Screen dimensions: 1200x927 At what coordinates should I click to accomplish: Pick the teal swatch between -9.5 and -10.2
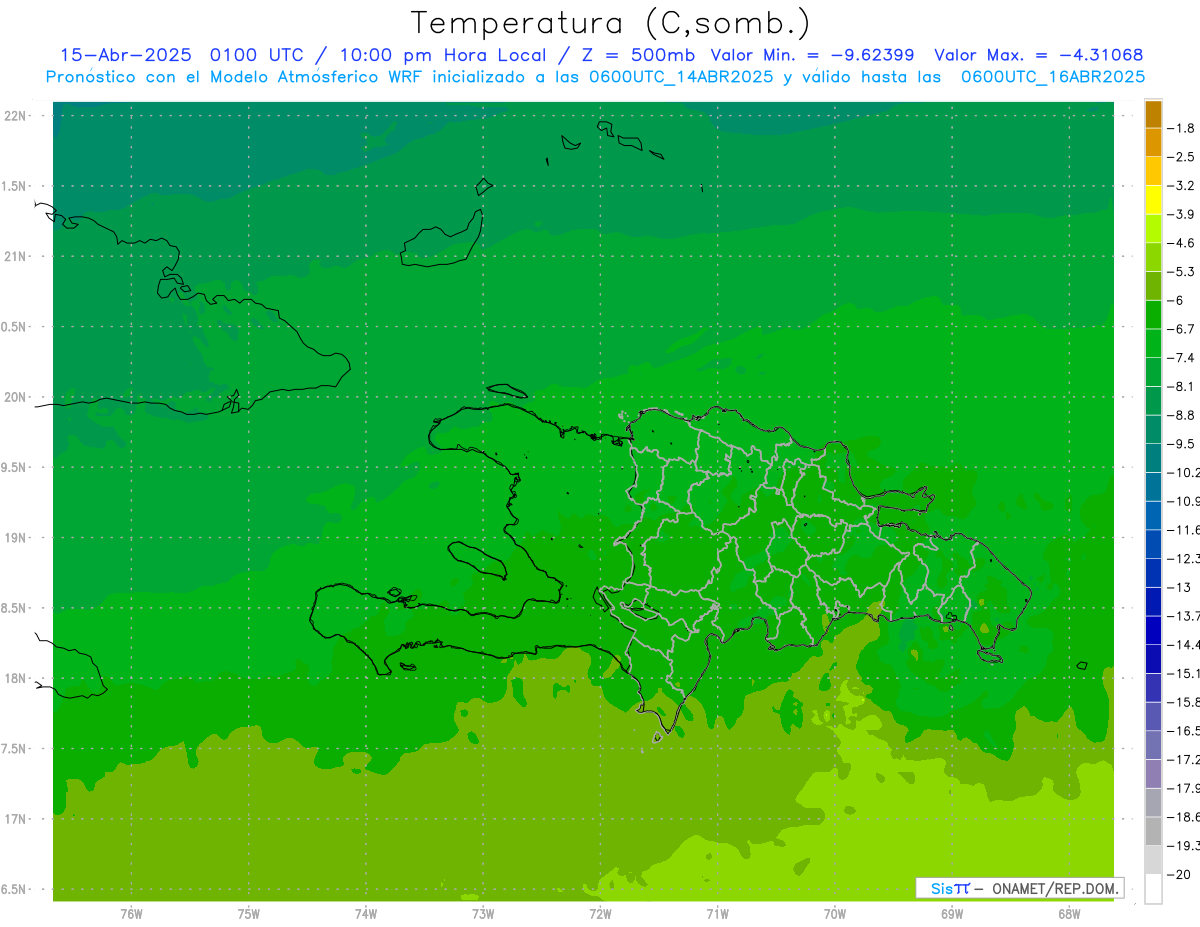pos(1153,458)
